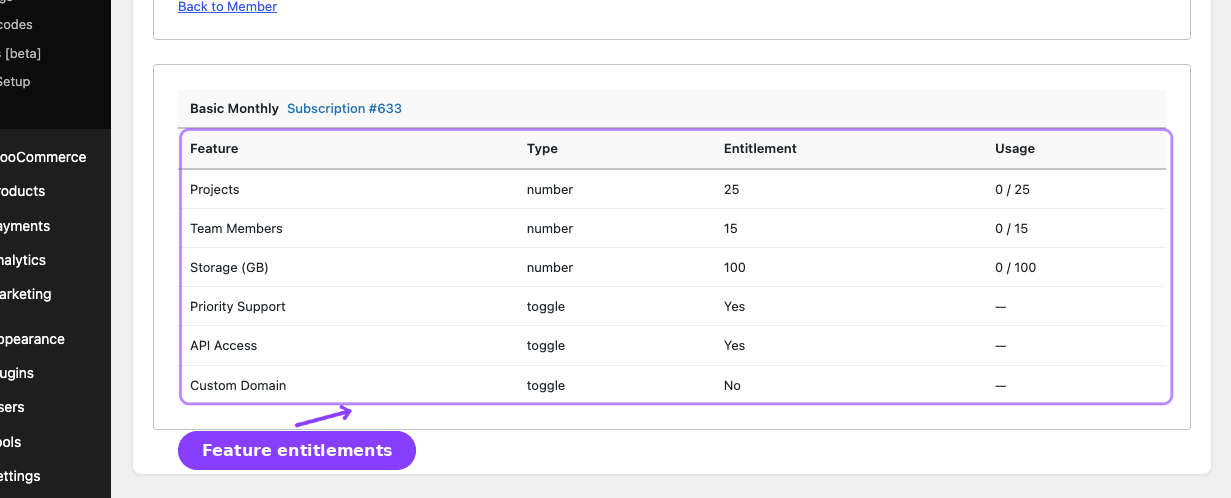
Task: Click the Team Members entitlement value 15
Action: point(730,228)
